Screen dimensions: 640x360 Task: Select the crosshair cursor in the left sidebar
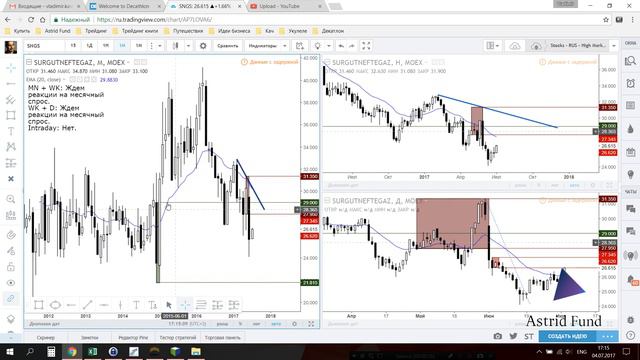[x=11, y=68]
